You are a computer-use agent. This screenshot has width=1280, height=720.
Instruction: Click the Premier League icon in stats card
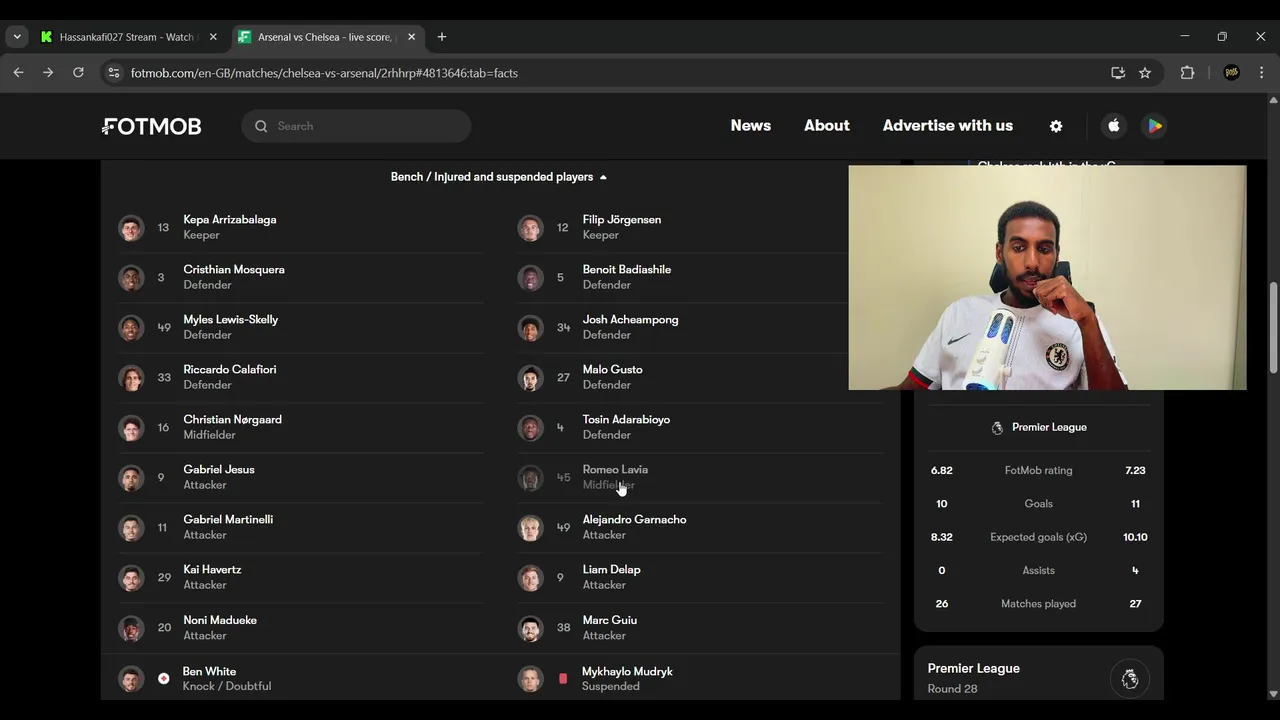[997, 428]
